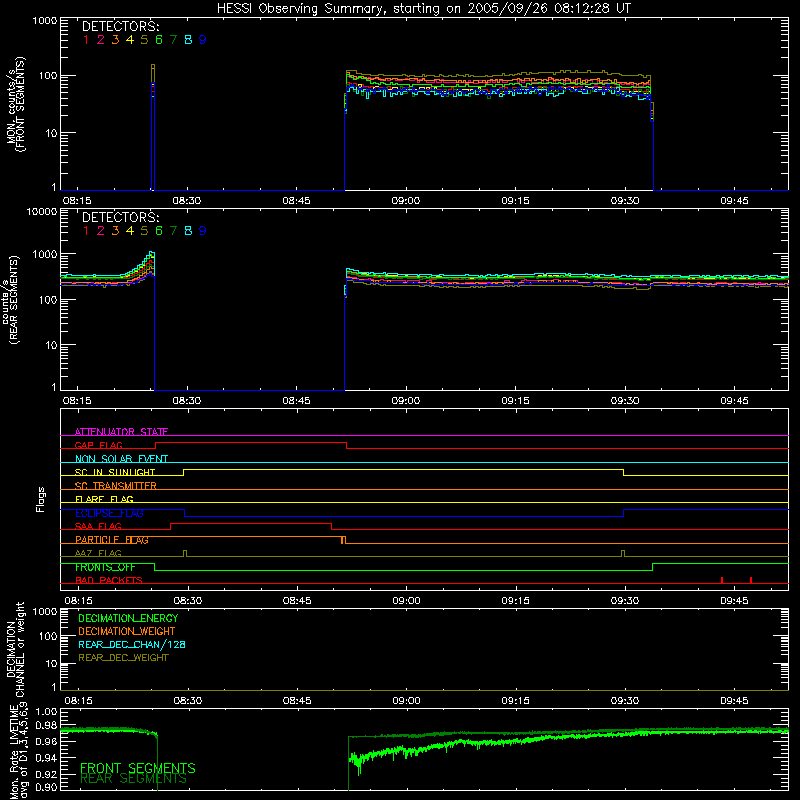Click the FRONTS_OFF rising edge near 09:34
Image resolution: width=800 pixels, height=800 pixels.
click(x=653, y=567)
